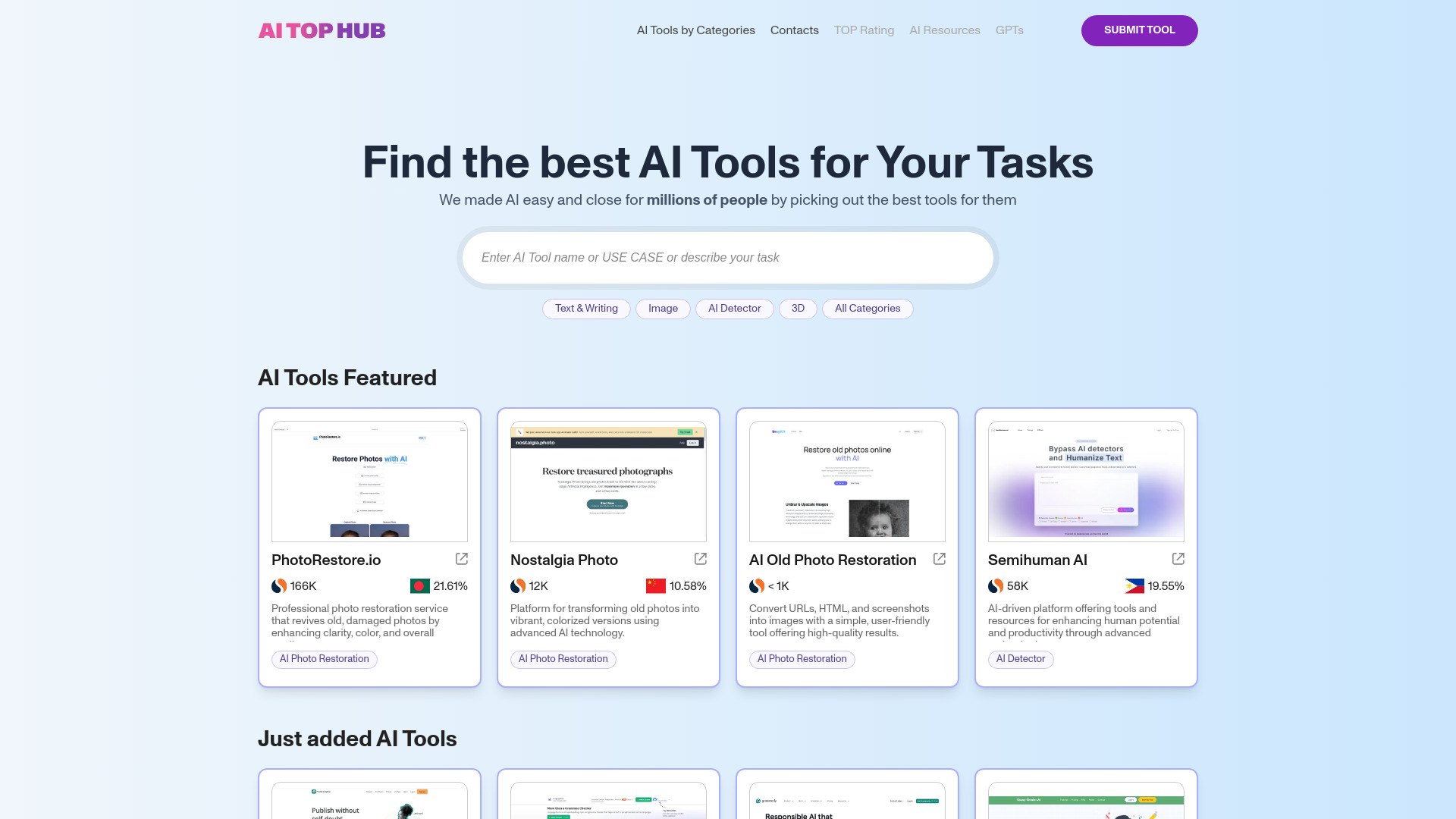
Task: Click the external link icon on Nostalgia Photo
Action: [700, 559]
